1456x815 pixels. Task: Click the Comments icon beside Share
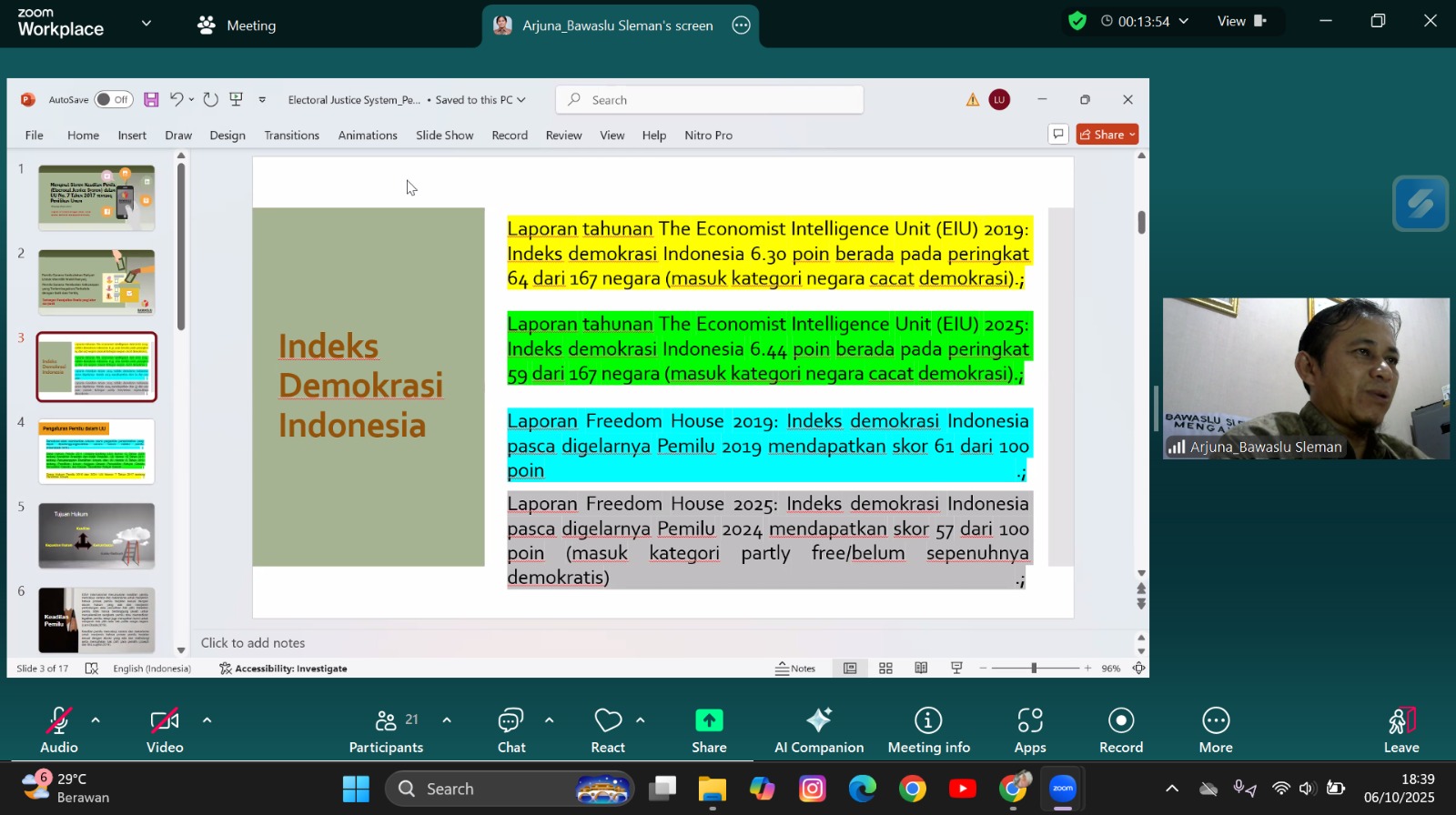click(1058, 135)
